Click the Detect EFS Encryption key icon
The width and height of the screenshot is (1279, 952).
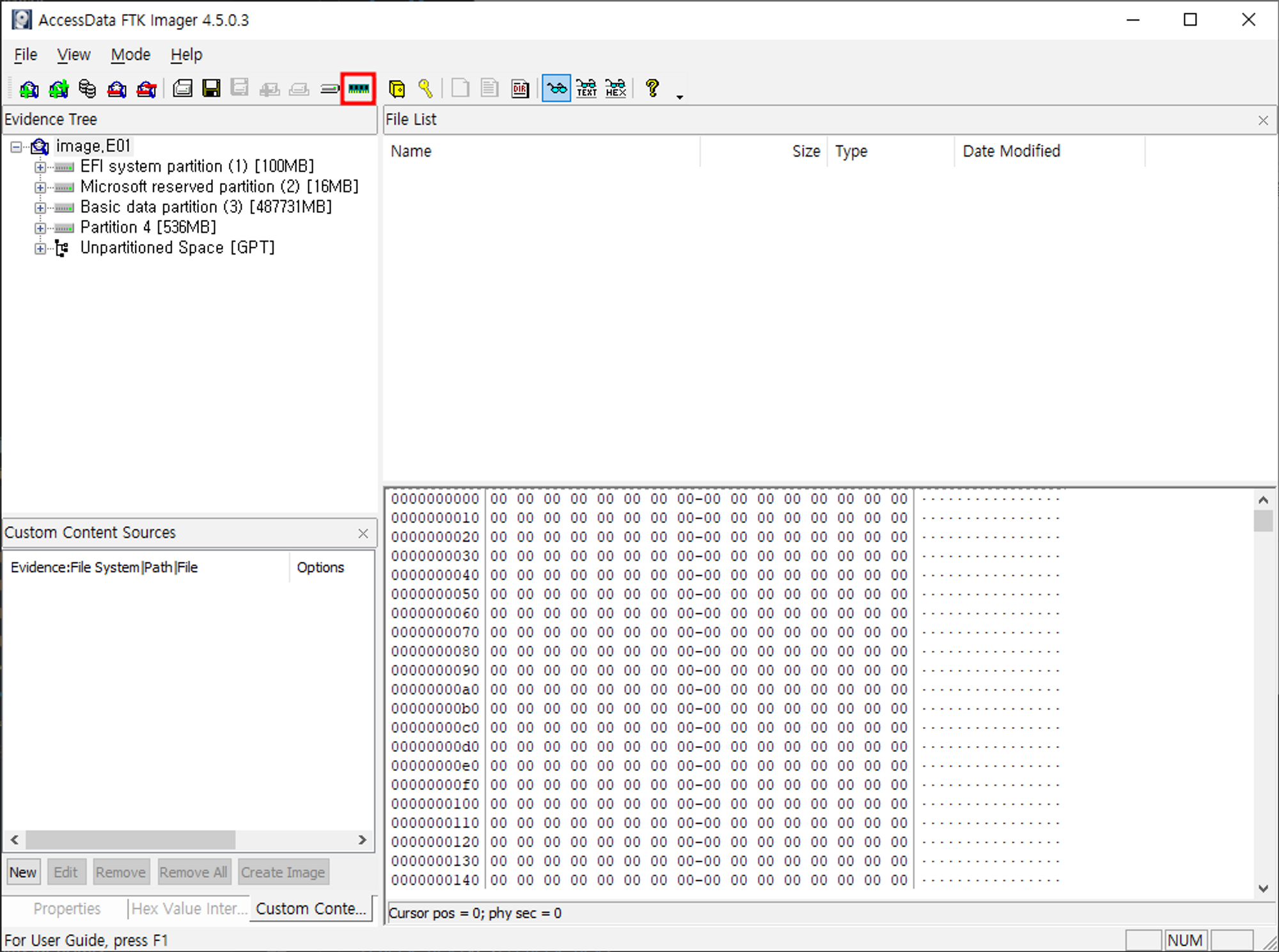pyautogui.click(x=425, y=89)
